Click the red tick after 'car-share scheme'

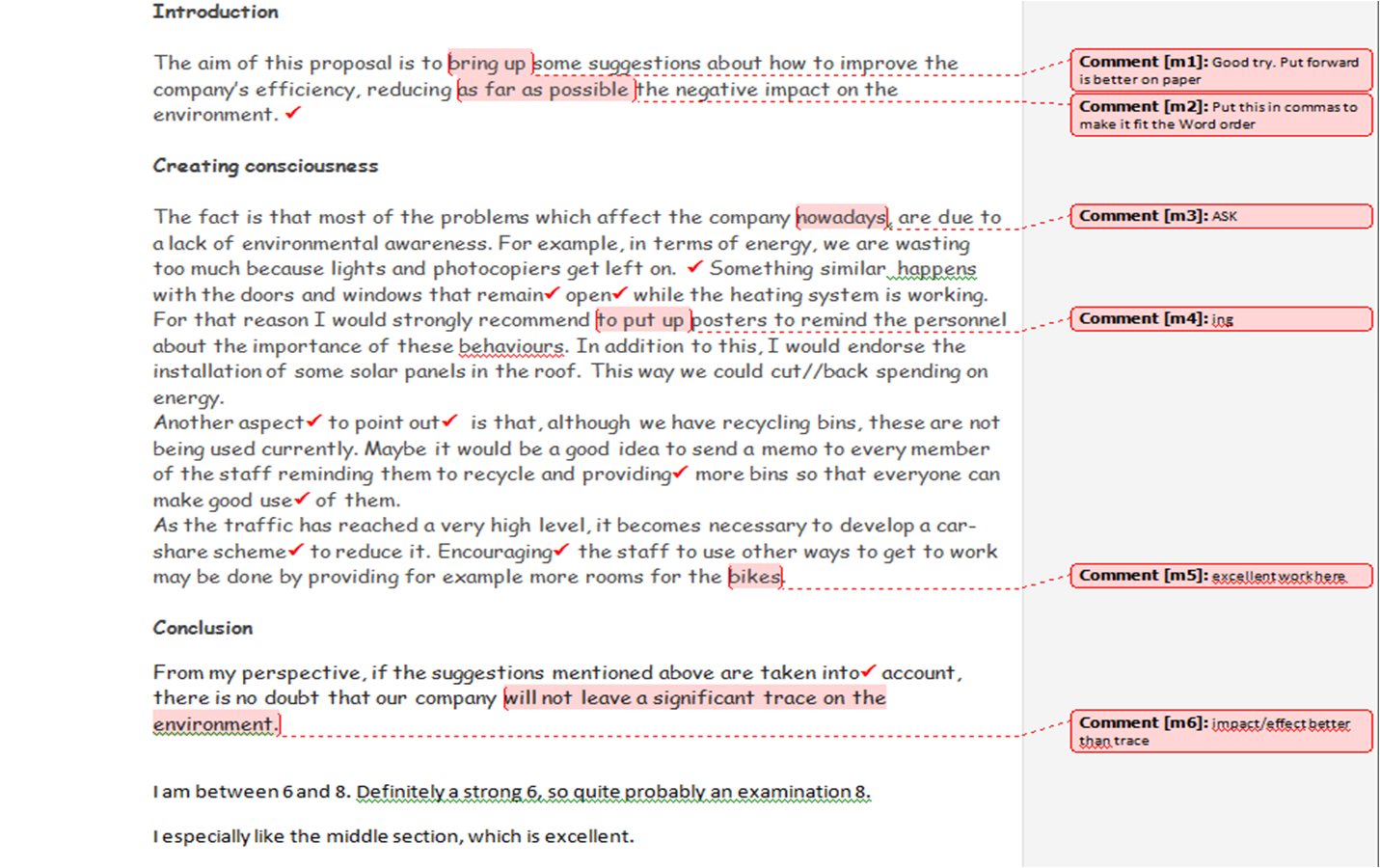[x=296, y=549]
